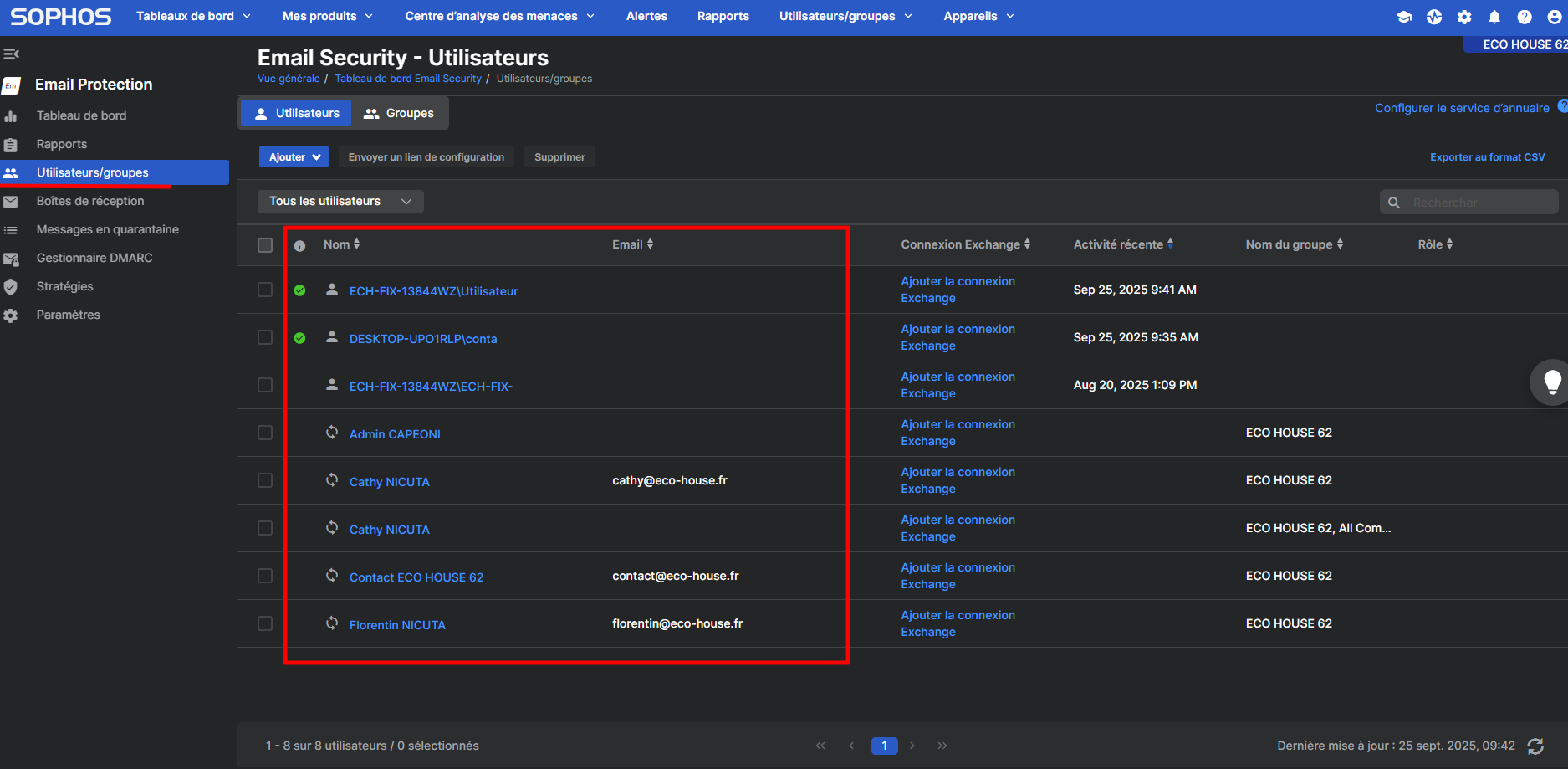Go to the last page of results
This screenshot has width=1568, height=769.
coord(942,746)
